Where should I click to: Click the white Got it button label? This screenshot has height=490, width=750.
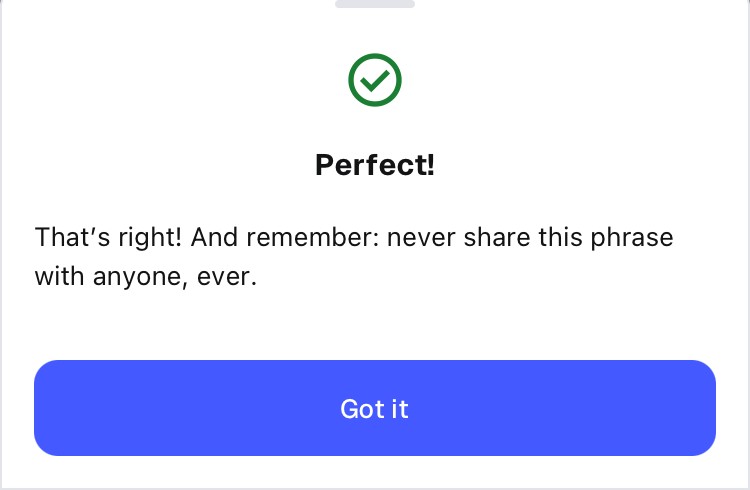coord(375,409)
